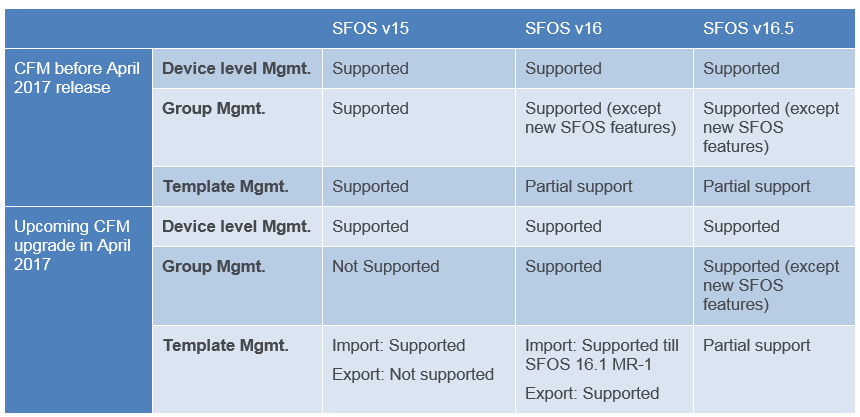Select the 'Partial support' cell in the bottom row
The image size is (860, 417).
(x=756, y=345)
